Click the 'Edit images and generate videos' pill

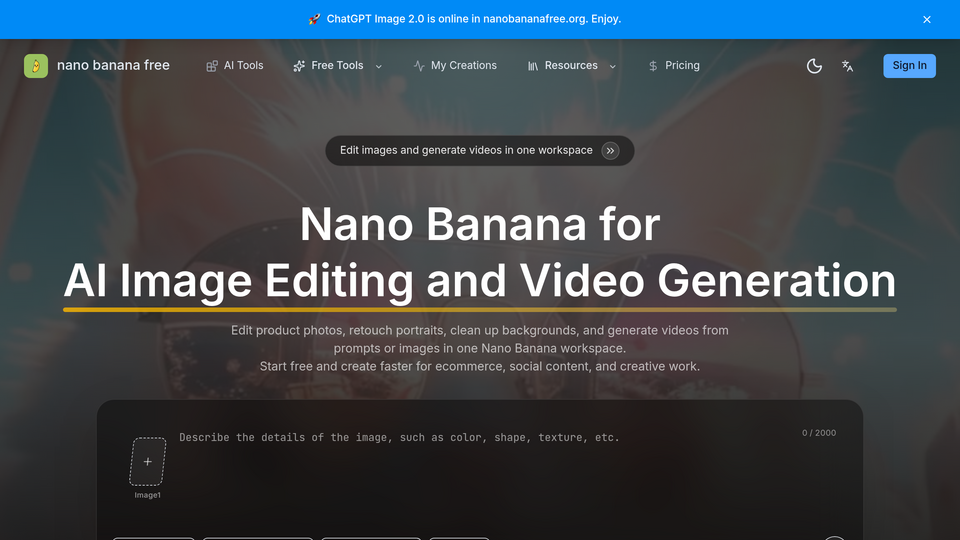[480, 151]
